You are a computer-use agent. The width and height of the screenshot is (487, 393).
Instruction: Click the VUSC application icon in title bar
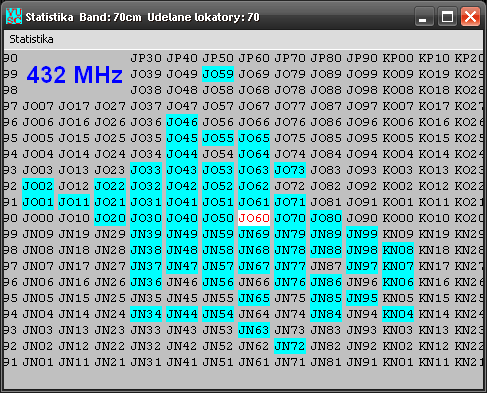tap(14, 16)
